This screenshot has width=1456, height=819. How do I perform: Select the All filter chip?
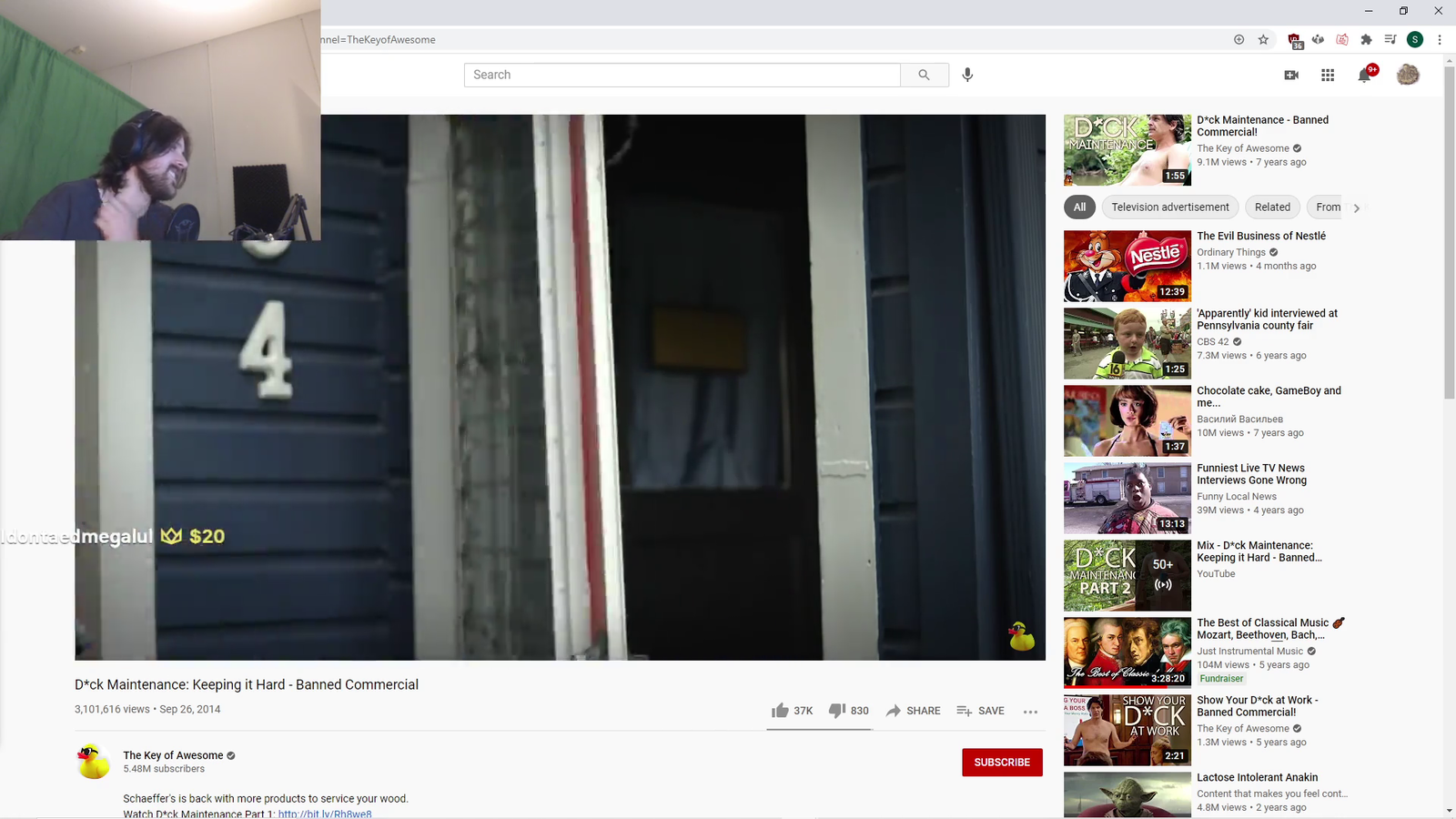coord(1079,207)
